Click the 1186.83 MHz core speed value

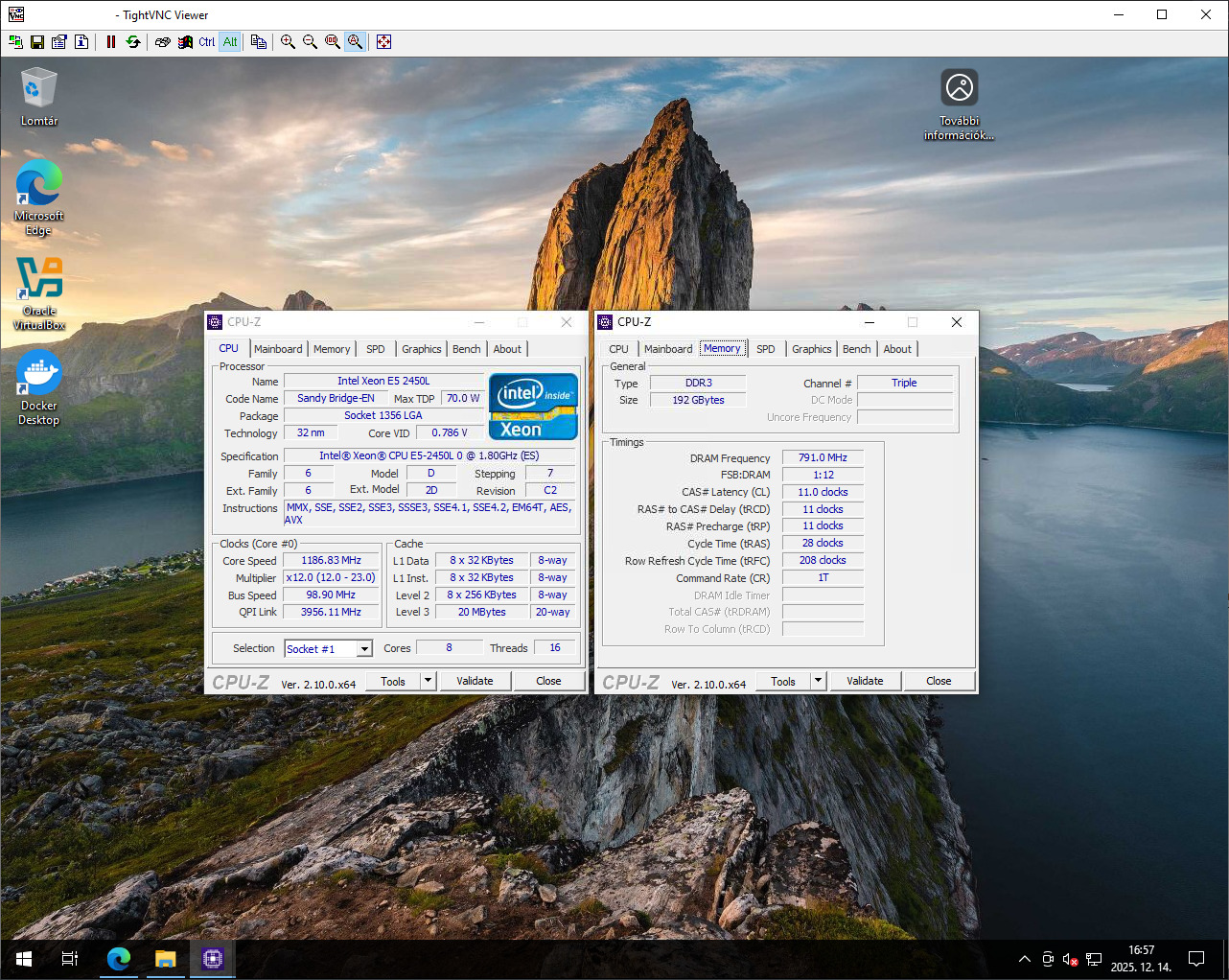[x=331, y=561]
